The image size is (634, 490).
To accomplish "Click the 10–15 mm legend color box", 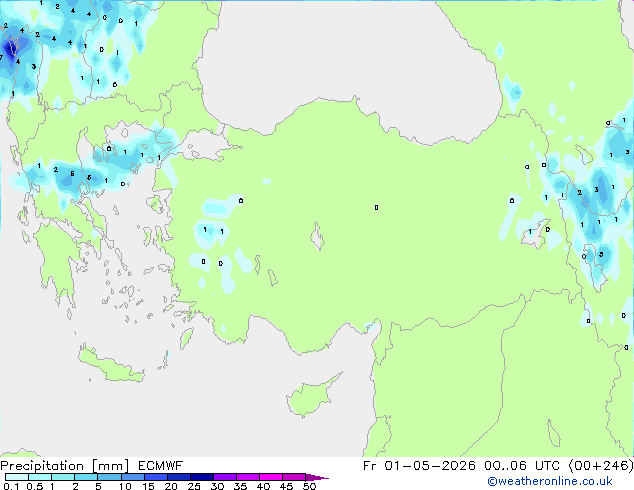I will (x=132, y=477).
